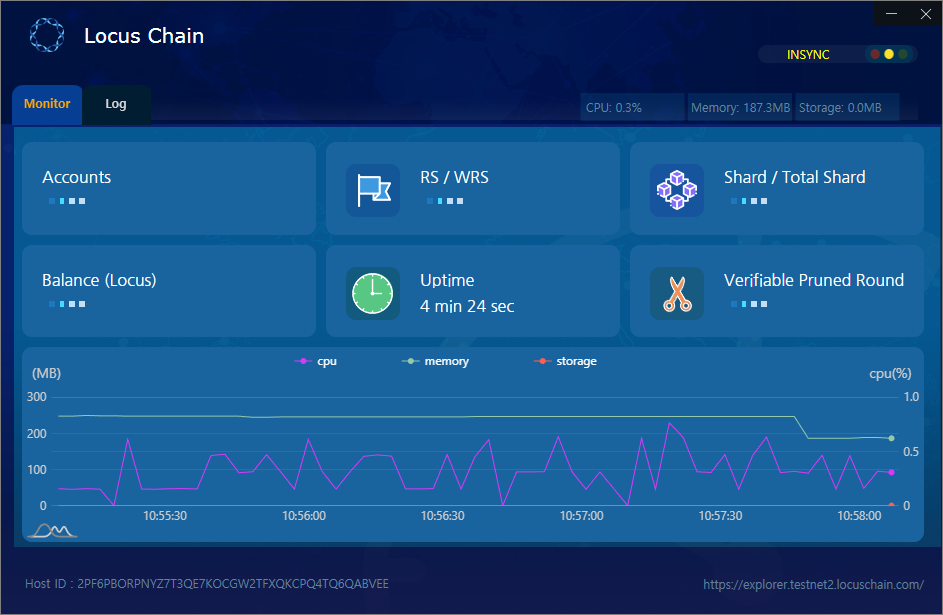Click the yellow status indicator light

tap(889, 55)
